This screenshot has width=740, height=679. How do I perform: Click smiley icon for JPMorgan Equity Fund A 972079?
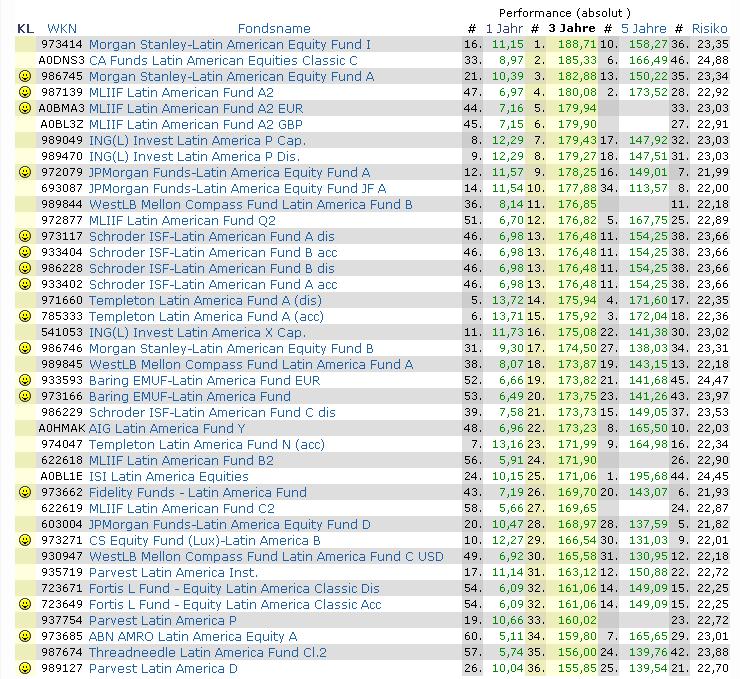click(25, 172)
